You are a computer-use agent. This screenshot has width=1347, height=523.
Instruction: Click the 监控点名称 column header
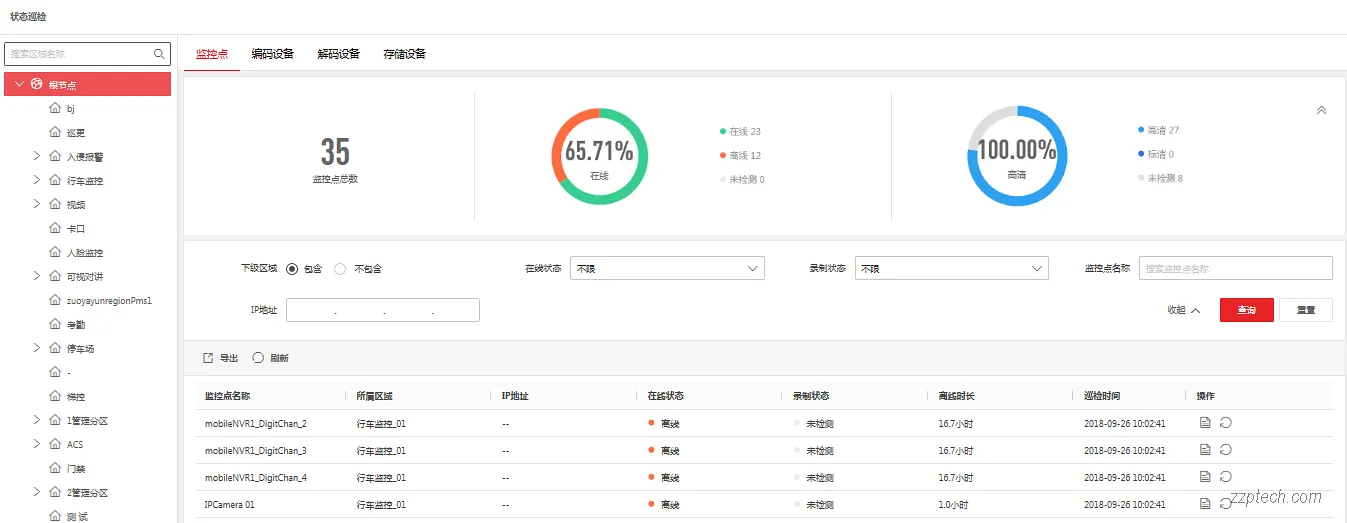[x=227, y=396]
